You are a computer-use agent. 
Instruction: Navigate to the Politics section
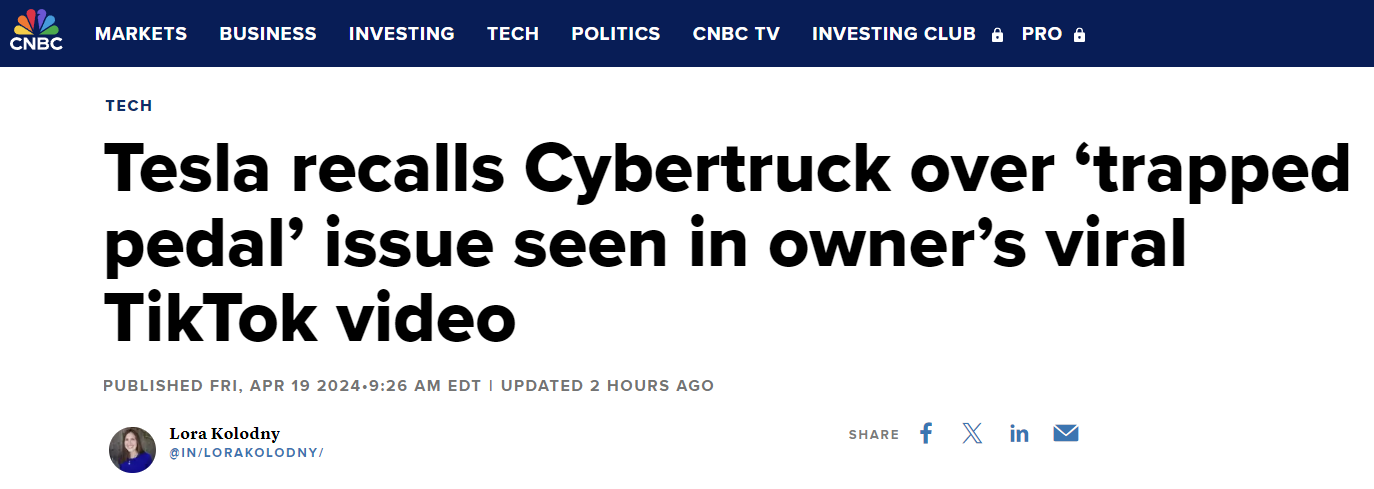click(616, 34)
